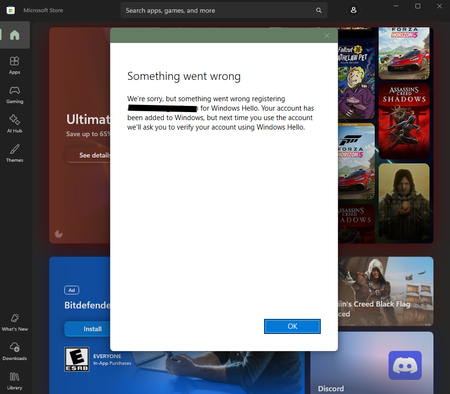Maximize the Microsoft Store window
Viewport: 450px width, 394px height.
418,6
